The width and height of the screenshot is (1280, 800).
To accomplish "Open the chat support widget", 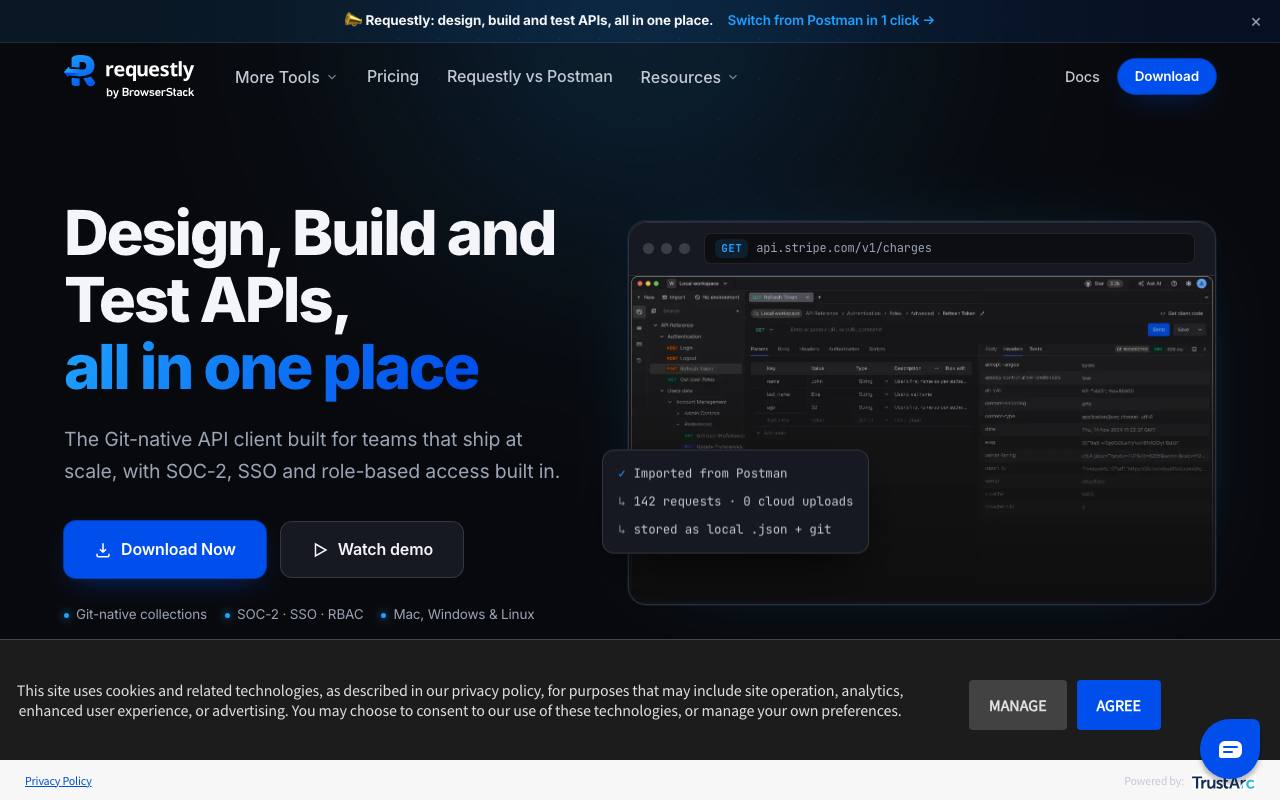I will (1230, 749).
